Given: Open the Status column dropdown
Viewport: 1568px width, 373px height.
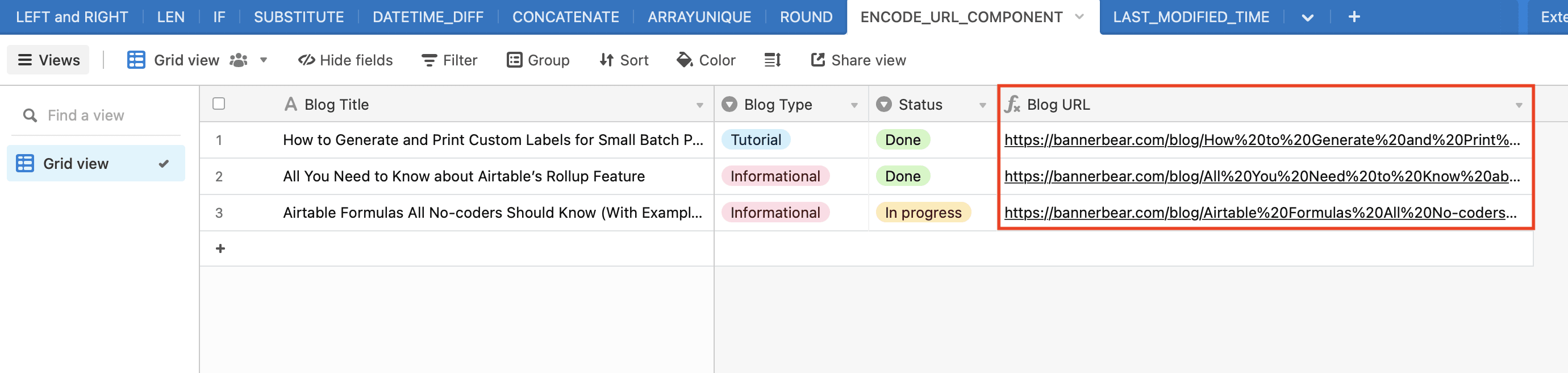Looking at the screenshot, I should (982, 105).
